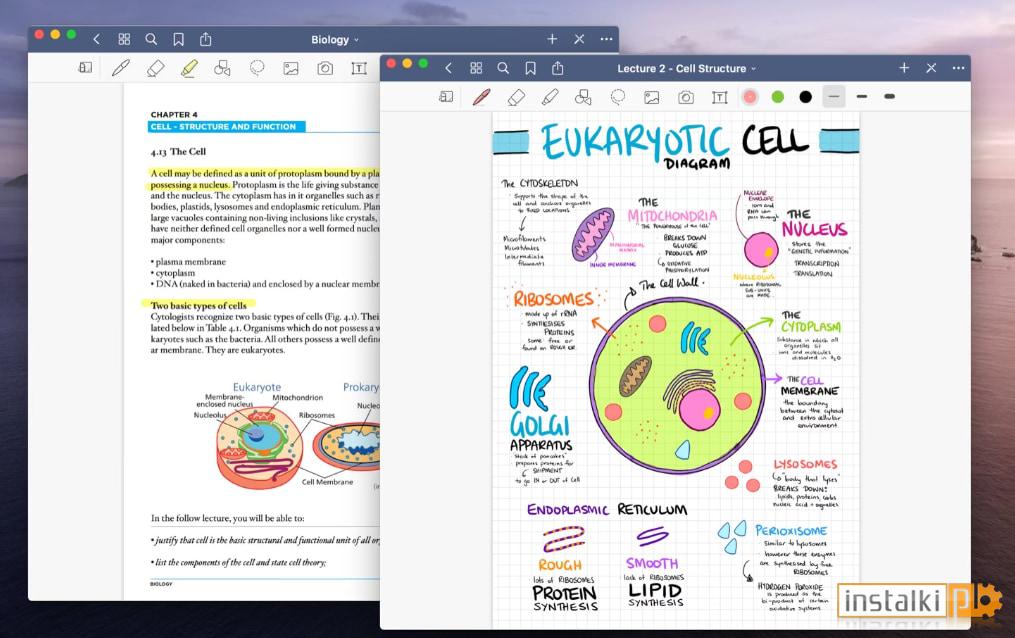Add a new page in Lecture 2 window
The image size is (1015, 638).
[x=904, y=68]
